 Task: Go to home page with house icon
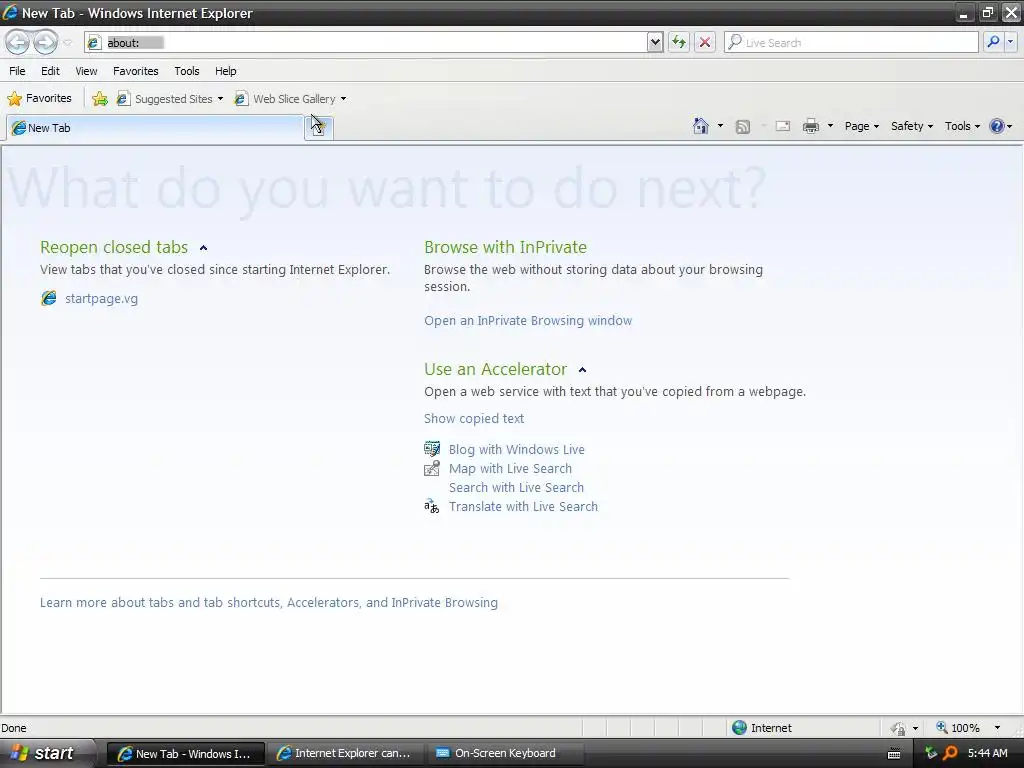pyautogui.click(x=701, y=126)
